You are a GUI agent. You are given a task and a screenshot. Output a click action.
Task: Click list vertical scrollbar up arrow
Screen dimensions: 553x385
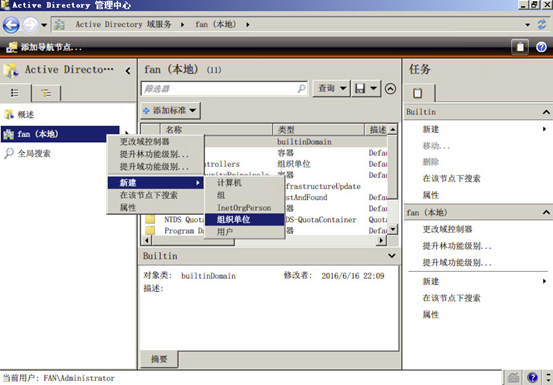393,129
